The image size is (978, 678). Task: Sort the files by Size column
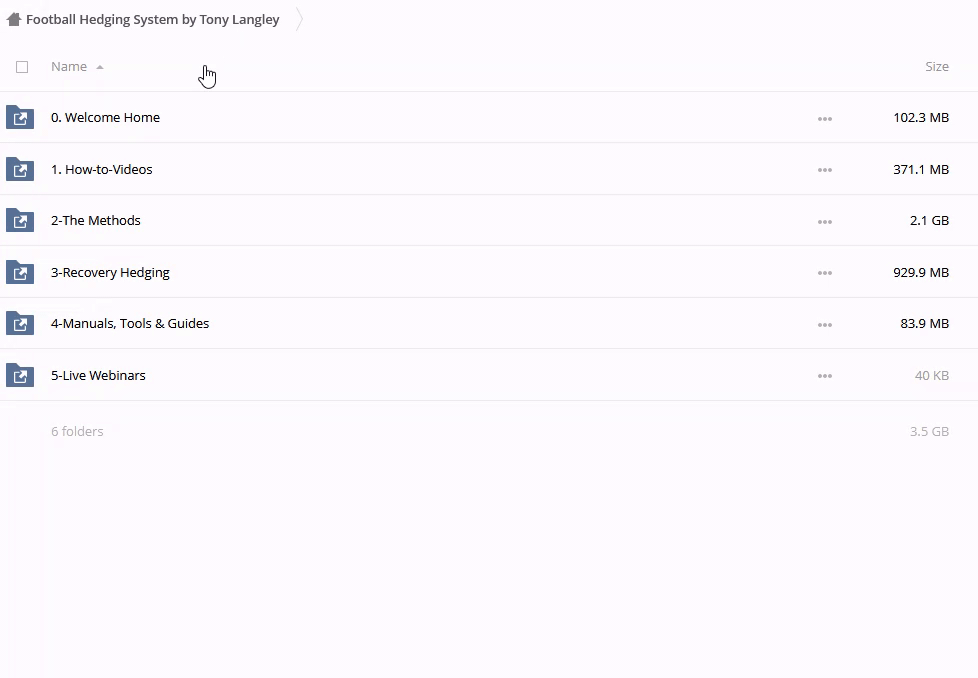(936, 67)
